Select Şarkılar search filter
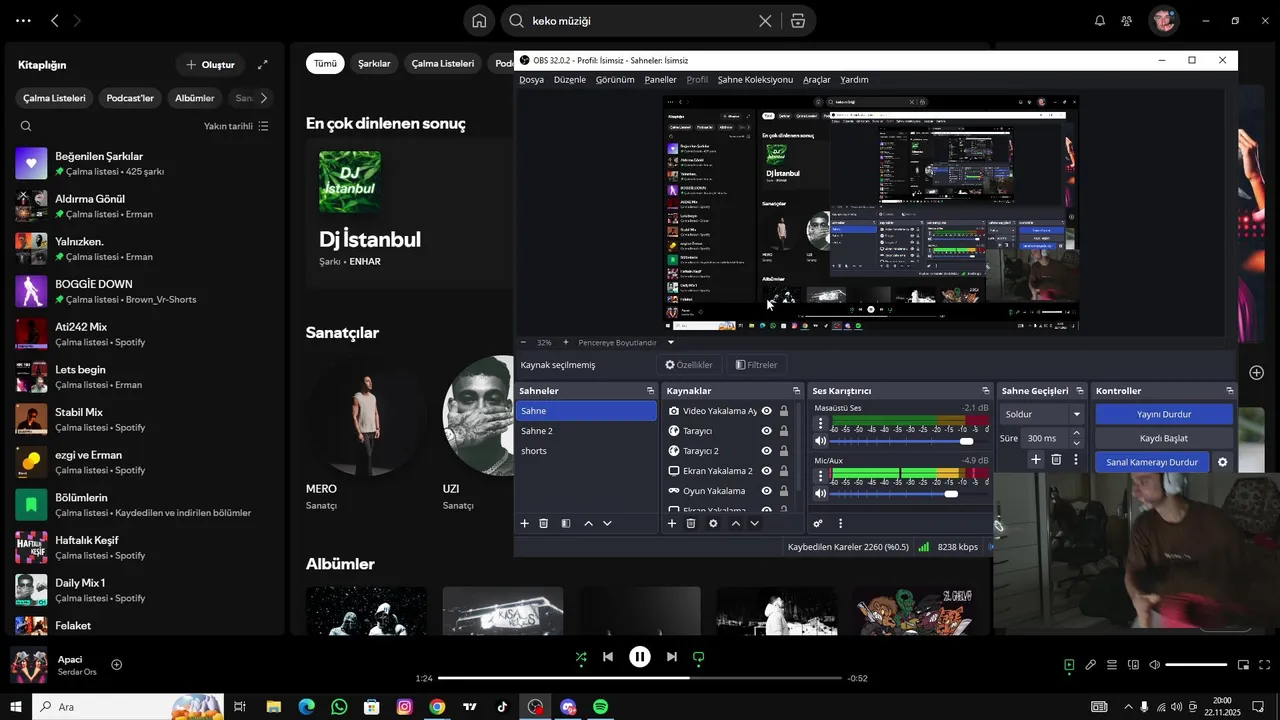 (x=374, y=63)
